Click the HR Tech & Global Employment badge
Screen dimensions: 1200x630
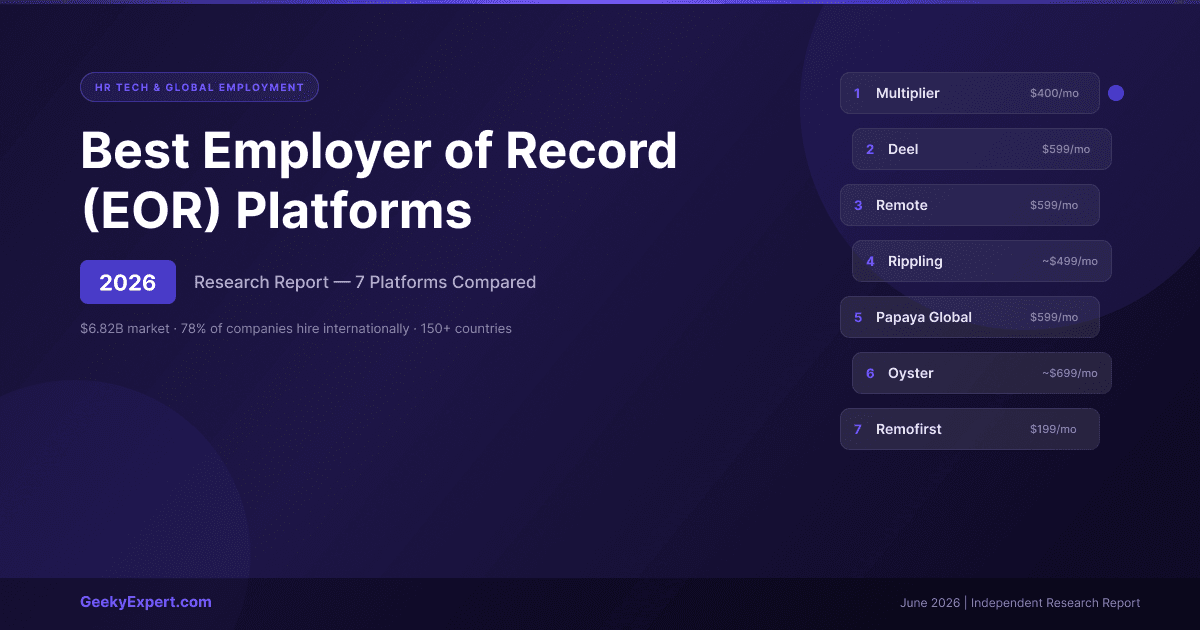pyautogui.click(x=199, y=87)
